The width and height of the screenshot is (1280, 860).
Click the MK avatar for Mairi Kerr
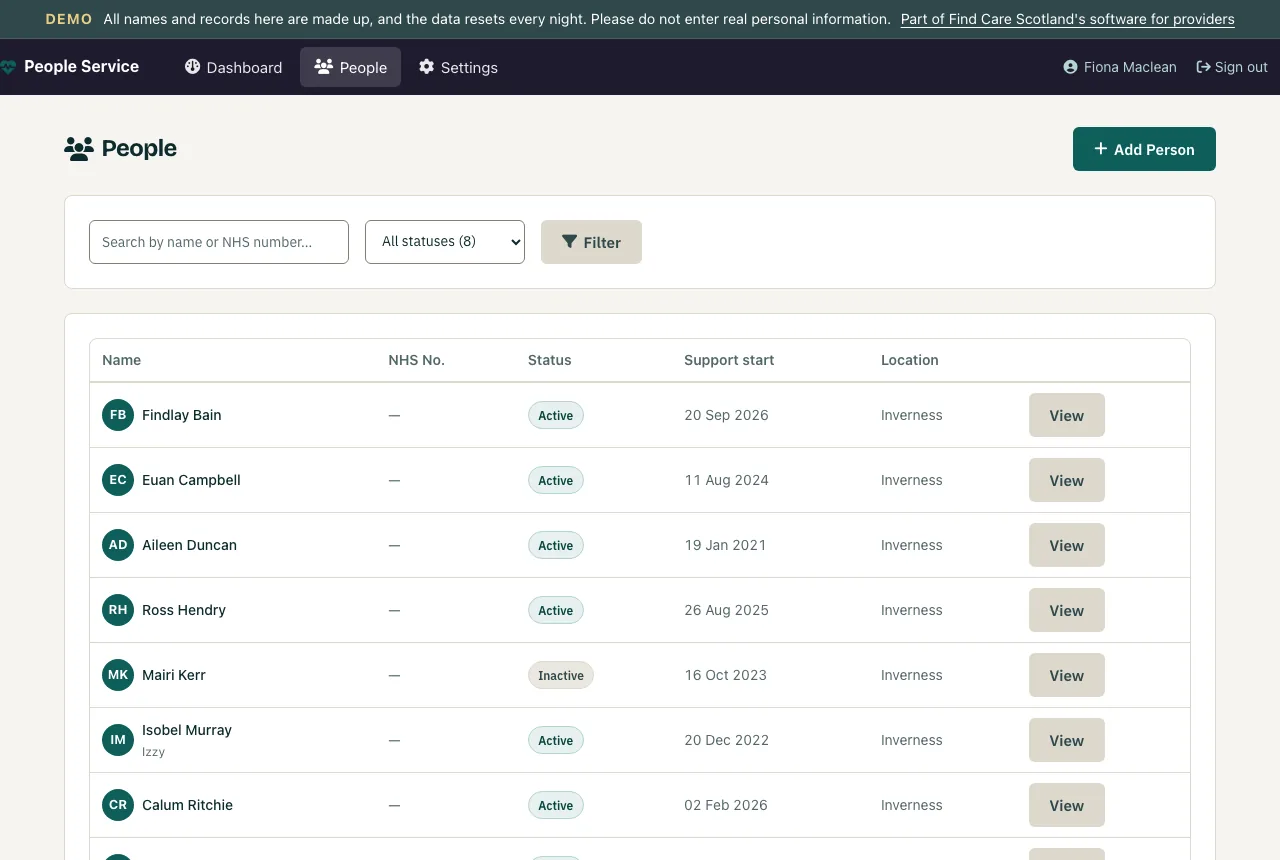click(x=118, y=675)
